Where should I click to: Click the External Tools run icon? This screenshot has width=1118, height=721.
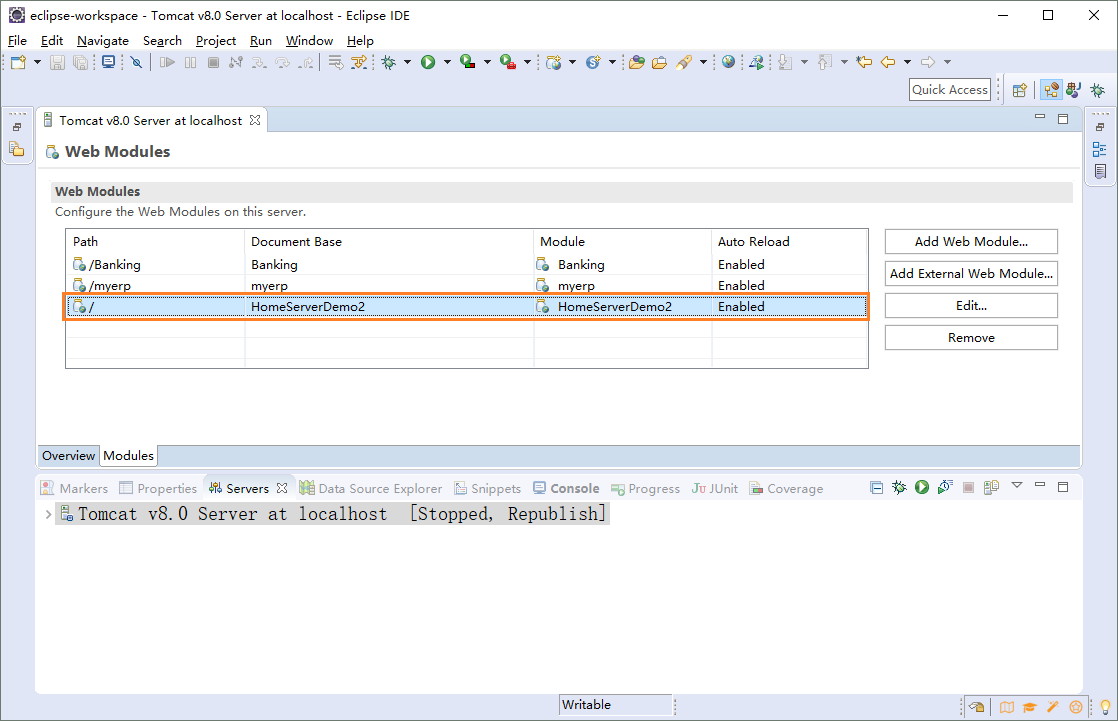[x=508, y=62]
